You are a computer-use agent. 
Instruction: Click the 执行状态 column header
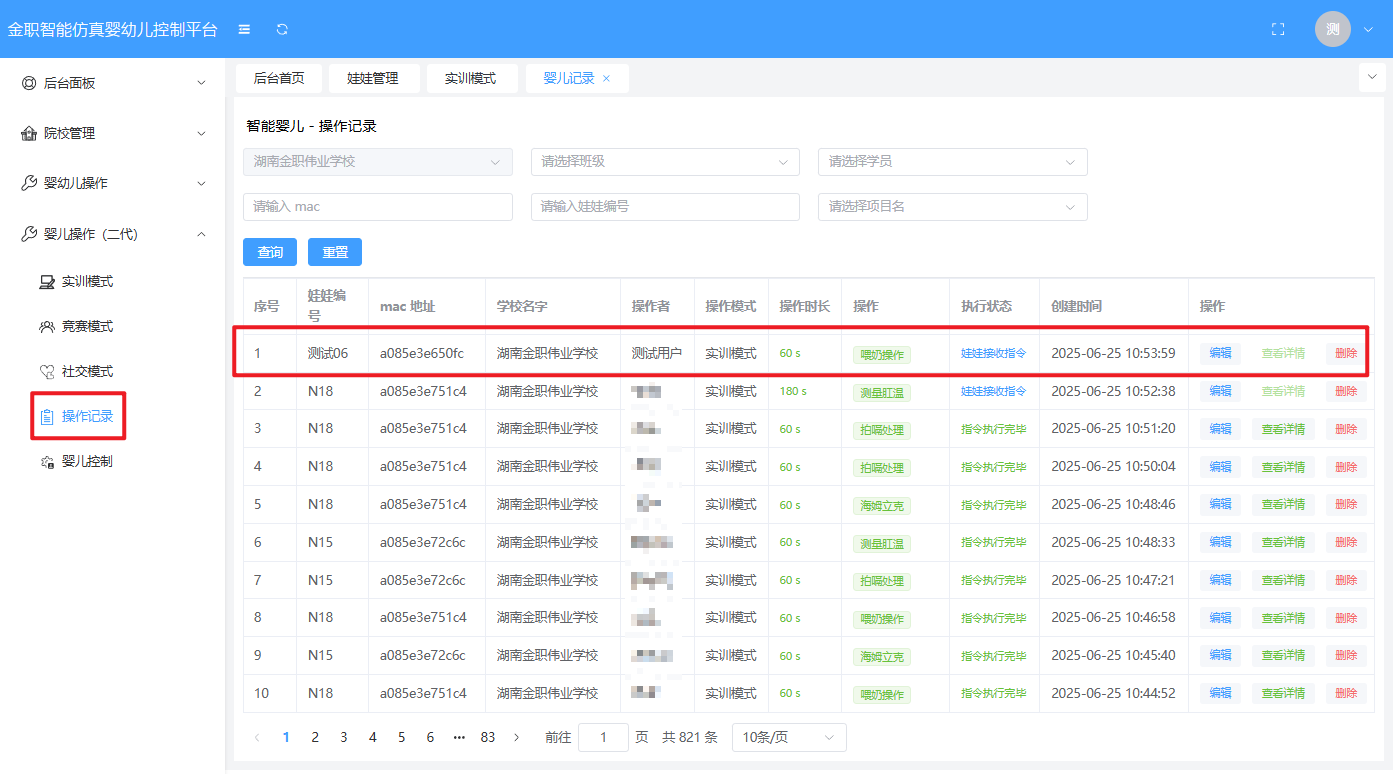tap(987, 306)
